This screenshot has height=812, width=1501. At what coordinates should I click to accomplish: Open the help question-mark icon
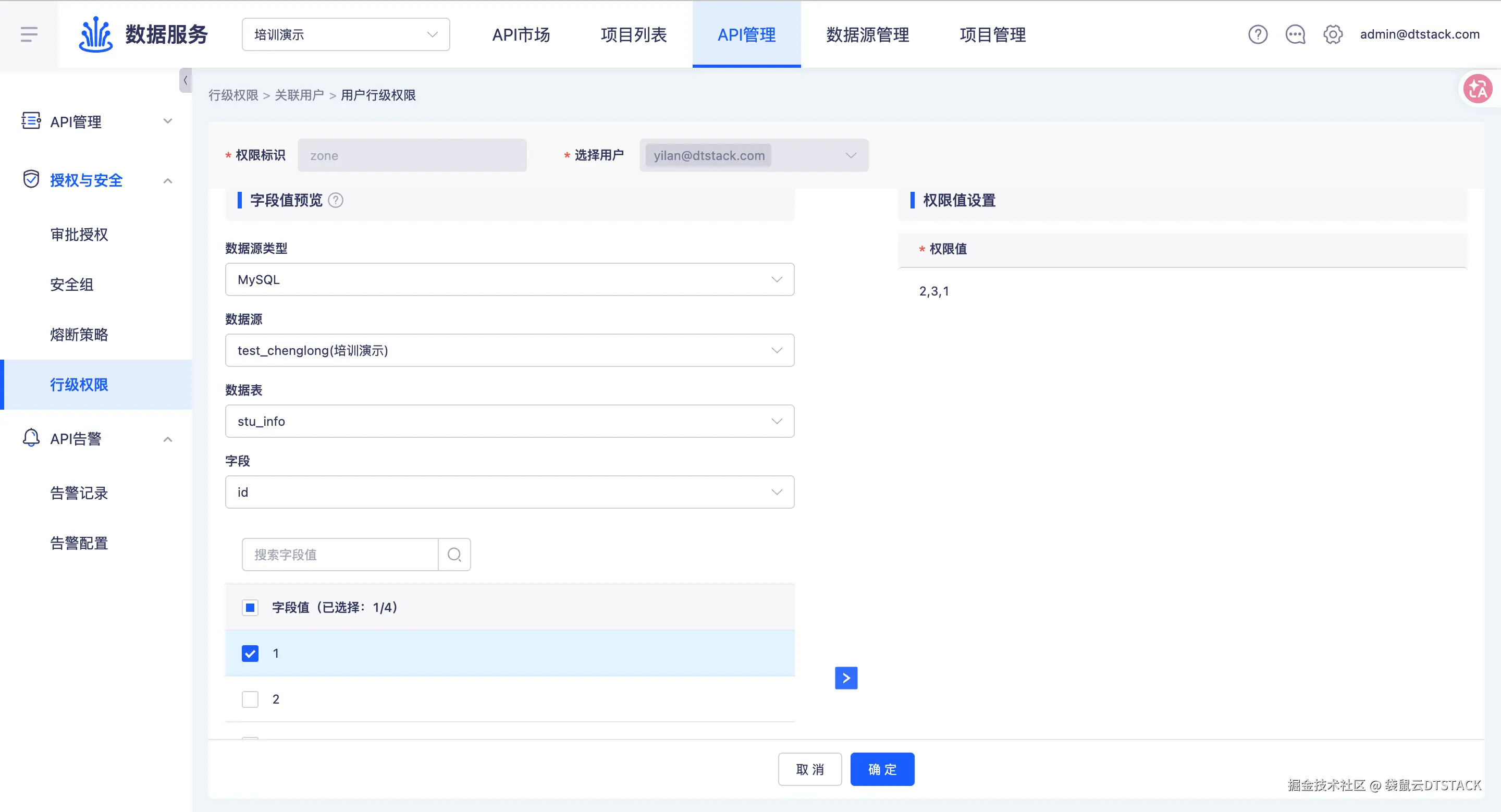click(1258, 34)
